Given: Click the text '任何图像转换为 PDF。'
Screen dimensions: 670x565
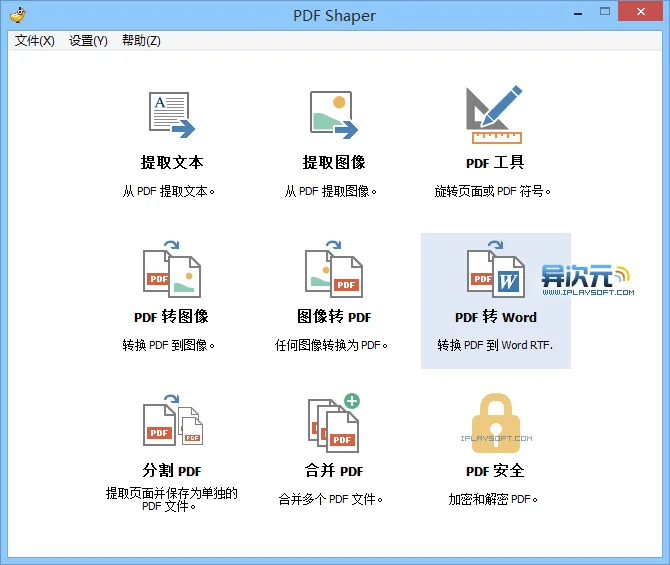Looking at the screenshot, I should 331,345.
